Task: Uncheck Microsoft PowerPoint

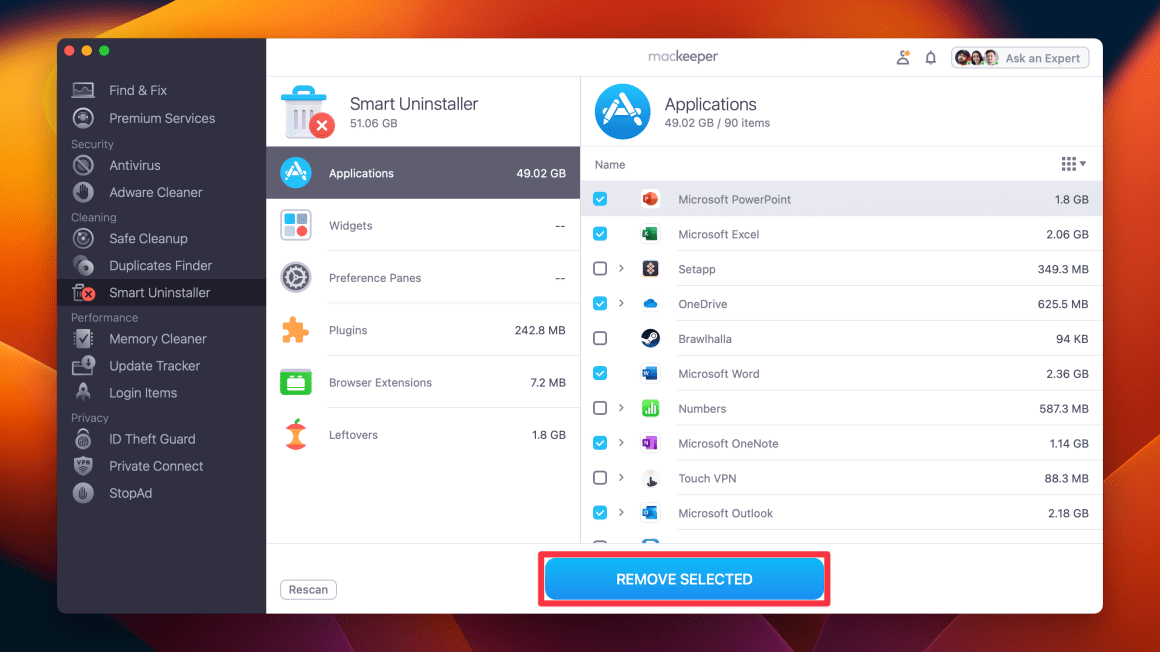Action: [x=600, y=199]
